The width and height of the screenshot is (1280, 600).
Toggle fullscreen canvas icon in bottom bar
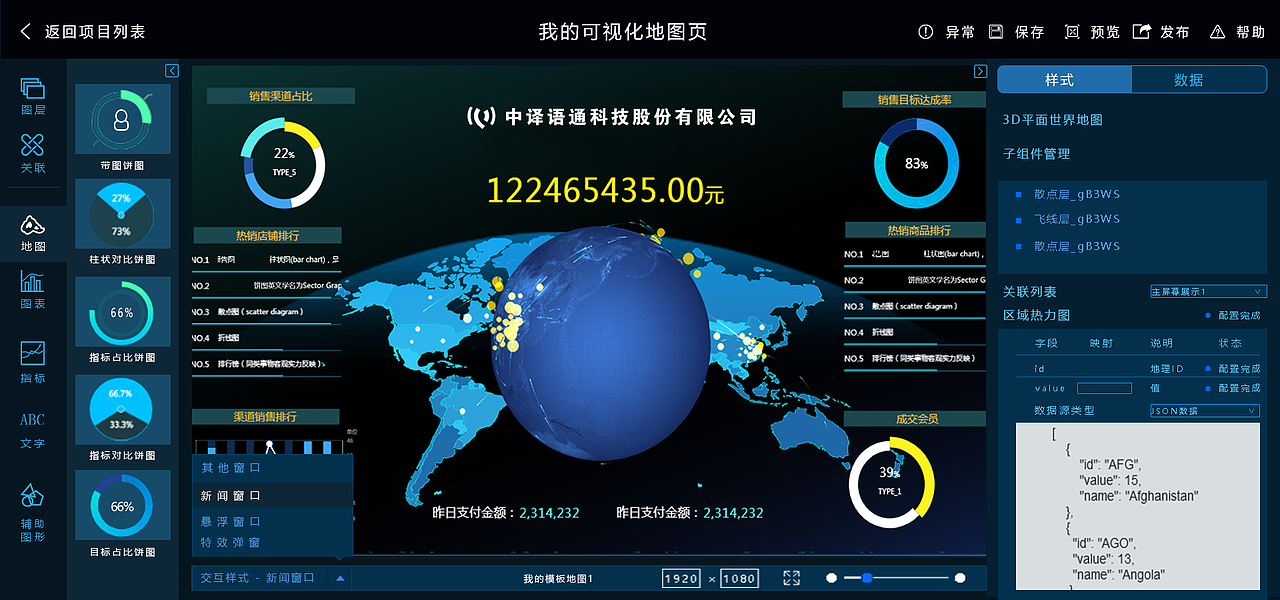point(792,578)
